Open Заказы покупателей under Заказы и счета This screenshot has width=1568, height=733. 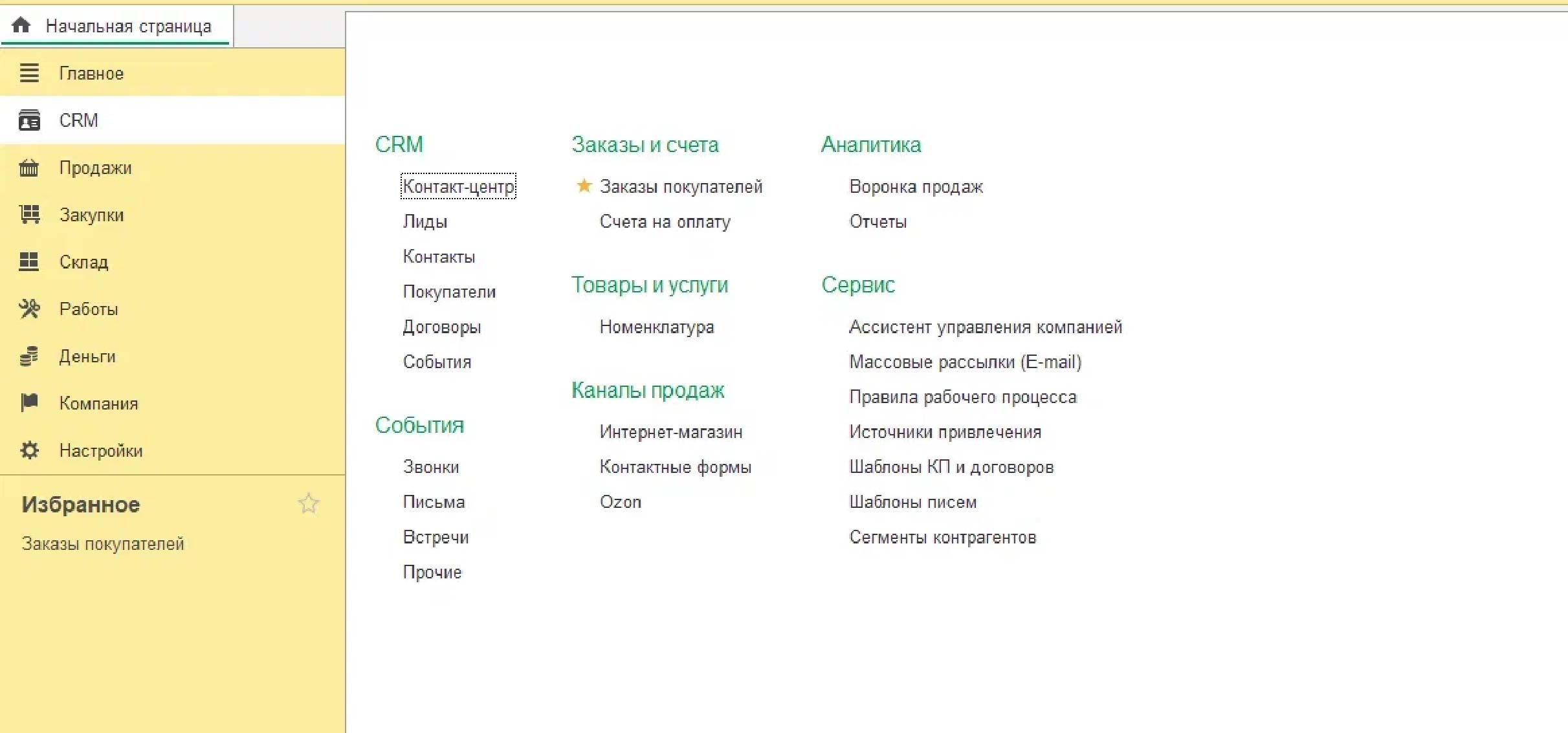pos(681,186)
